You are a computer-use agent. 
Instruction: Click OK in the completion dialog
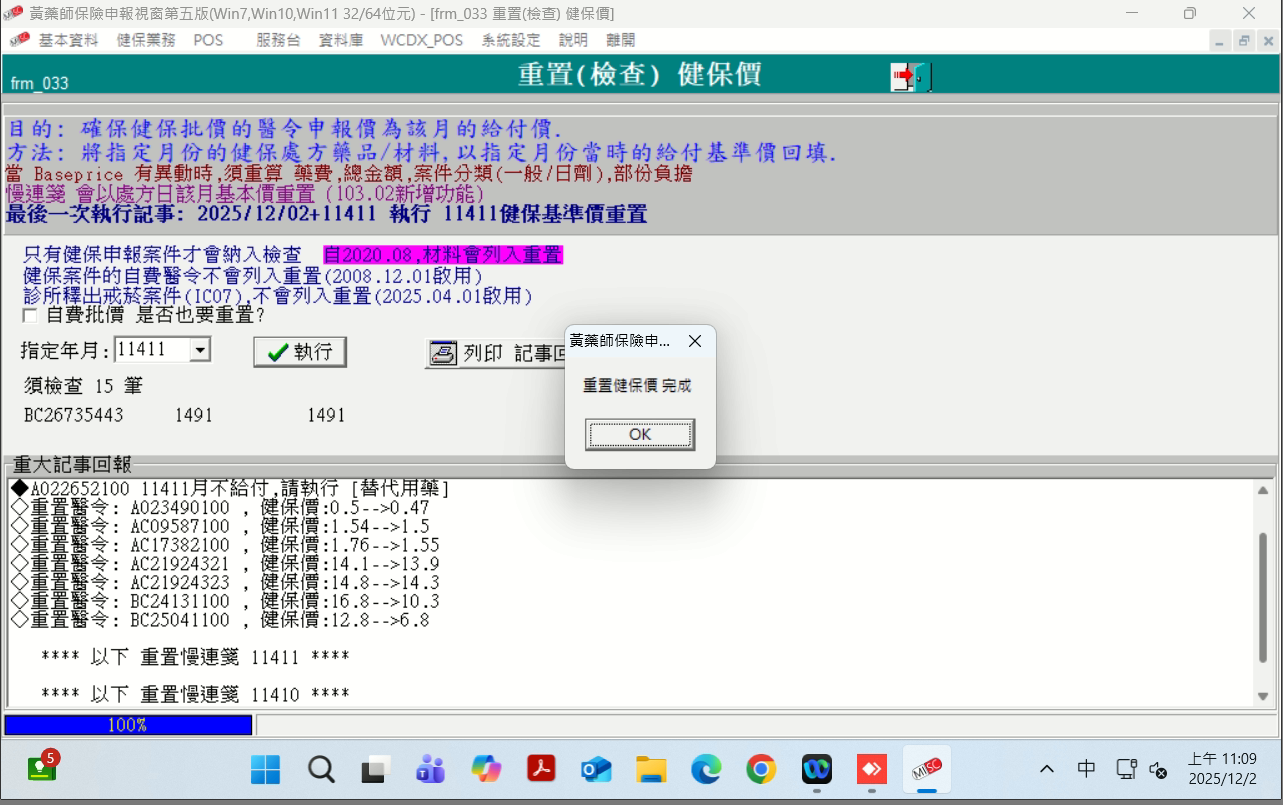pyautogui.click(x=640, y=435)
